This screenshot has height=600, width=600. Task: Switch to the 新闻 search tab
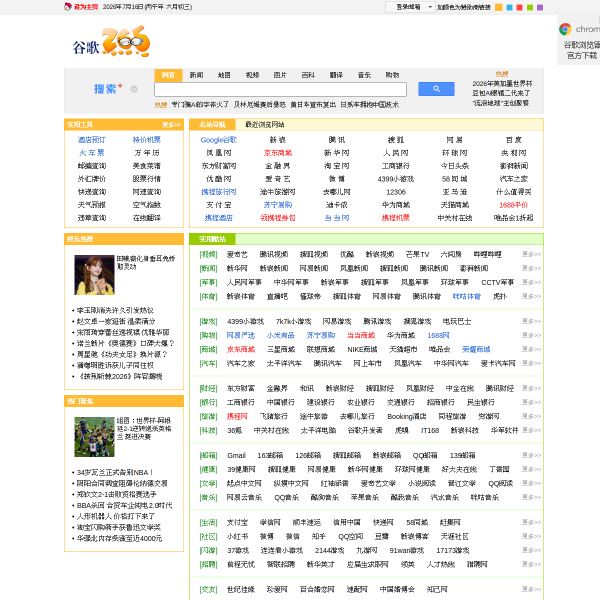(x=196, y=75)
